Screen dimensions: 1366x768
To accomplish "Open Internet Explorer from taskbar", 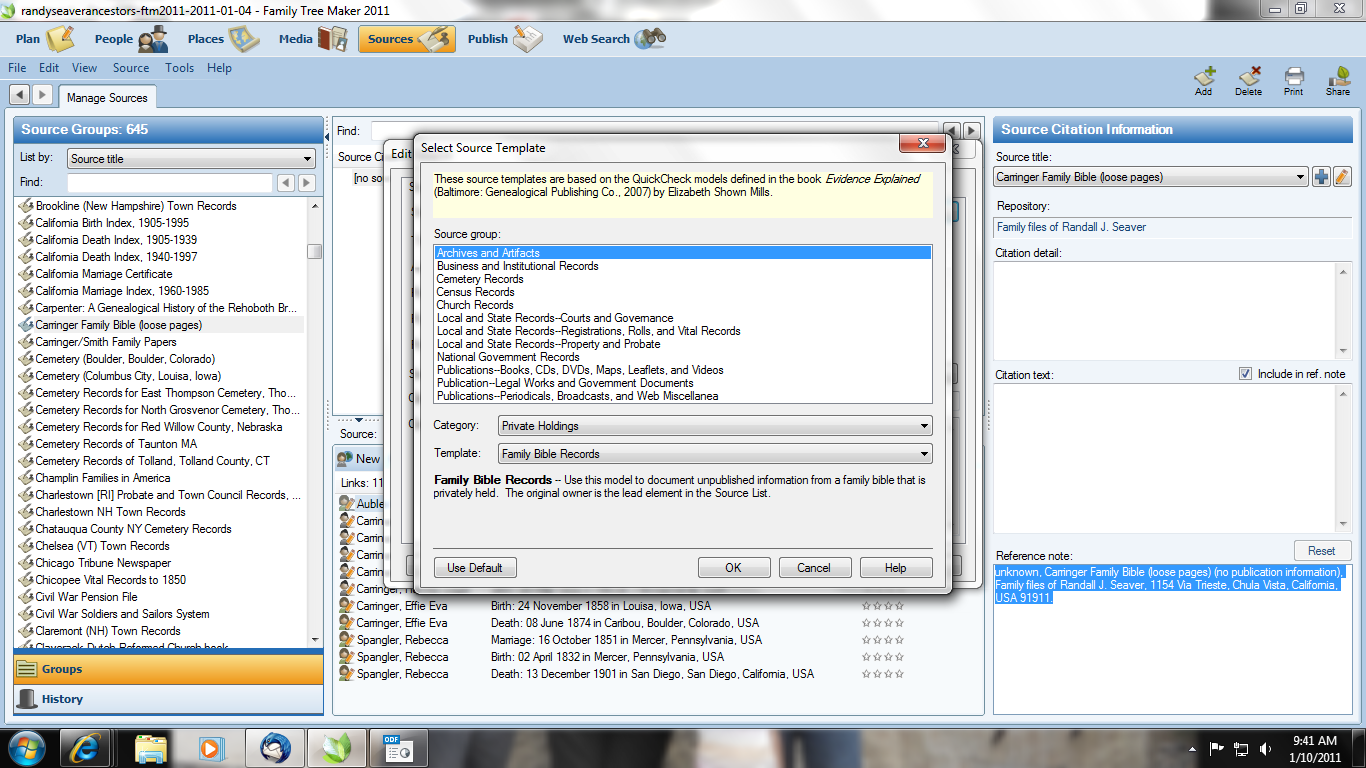I will point(86,747).
